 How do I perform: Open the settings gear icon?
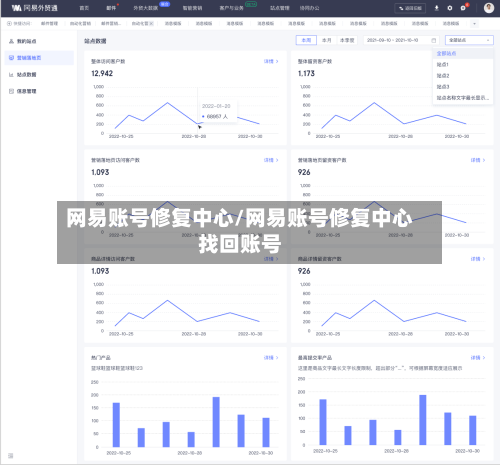pos(450,8)
